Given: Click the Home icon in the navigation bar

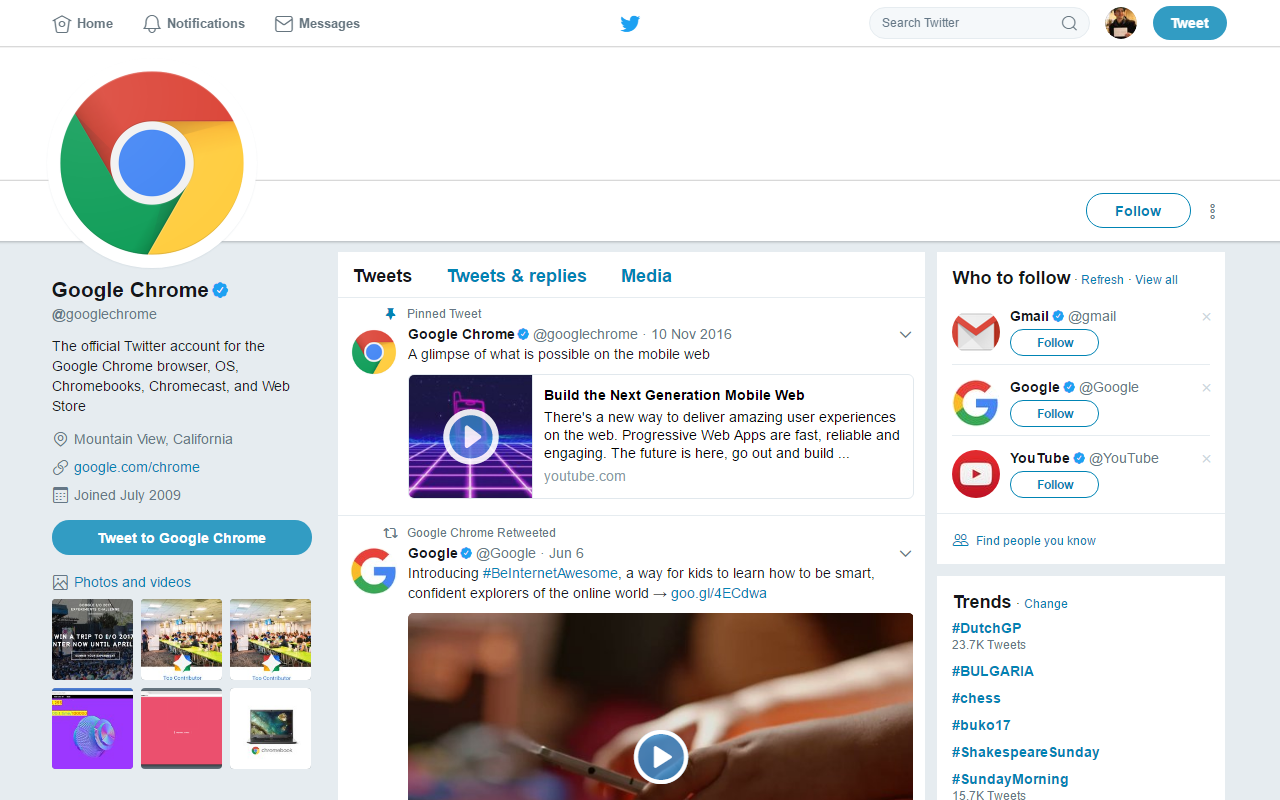Looking at the screenshot, I should pyautogui.click(x=60, y=22).
